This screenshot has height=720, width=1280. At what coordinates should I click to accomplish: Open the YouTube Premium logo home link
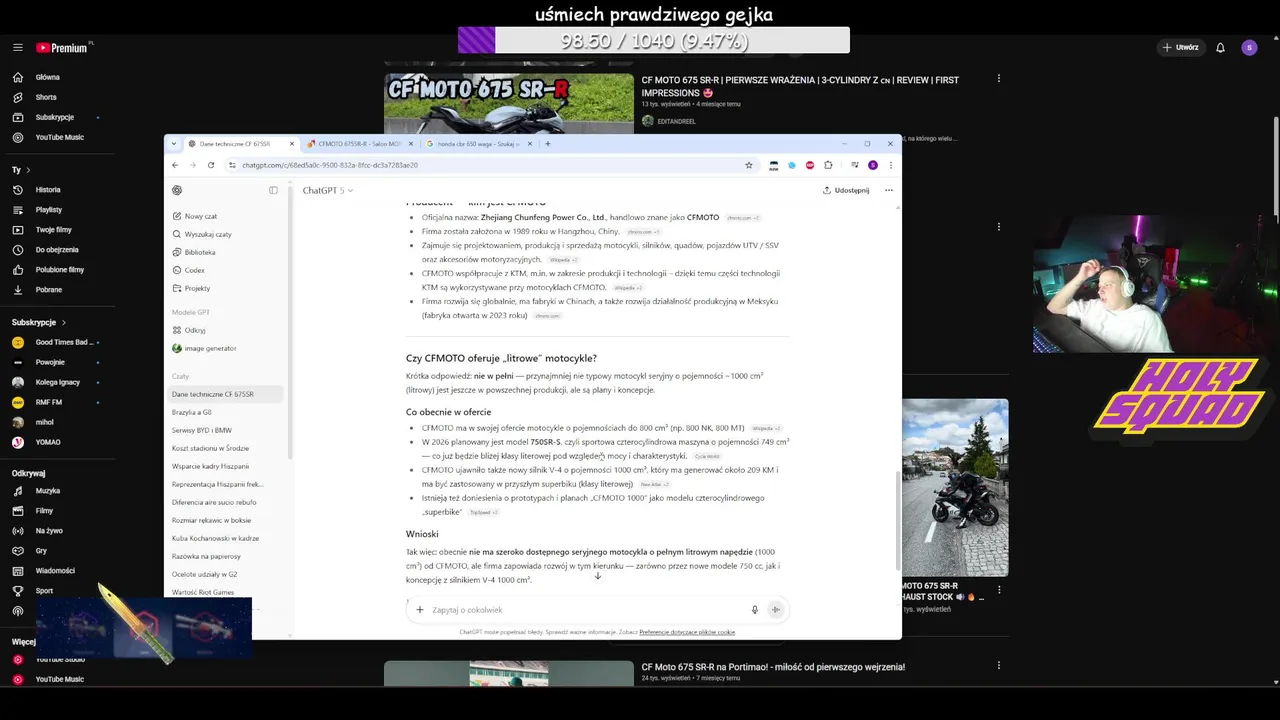pyautogui.click(x=64, y=47)
